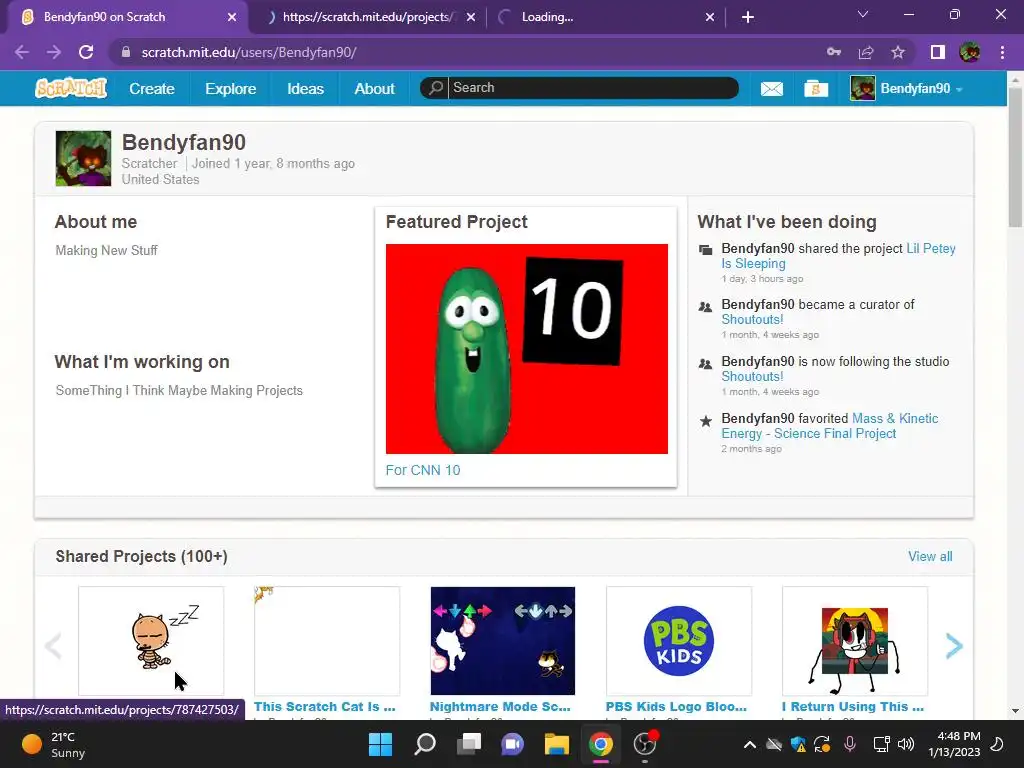Click the browser address bar URL

(249, 52)
